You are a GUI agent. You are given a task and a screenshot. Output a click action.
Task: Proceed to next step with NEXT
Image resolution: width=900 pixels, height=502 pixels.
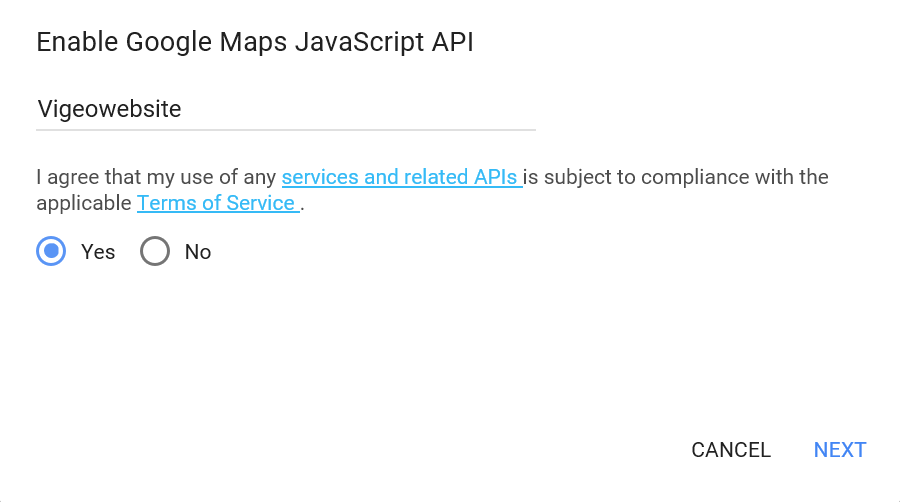(x=840, y=450)
